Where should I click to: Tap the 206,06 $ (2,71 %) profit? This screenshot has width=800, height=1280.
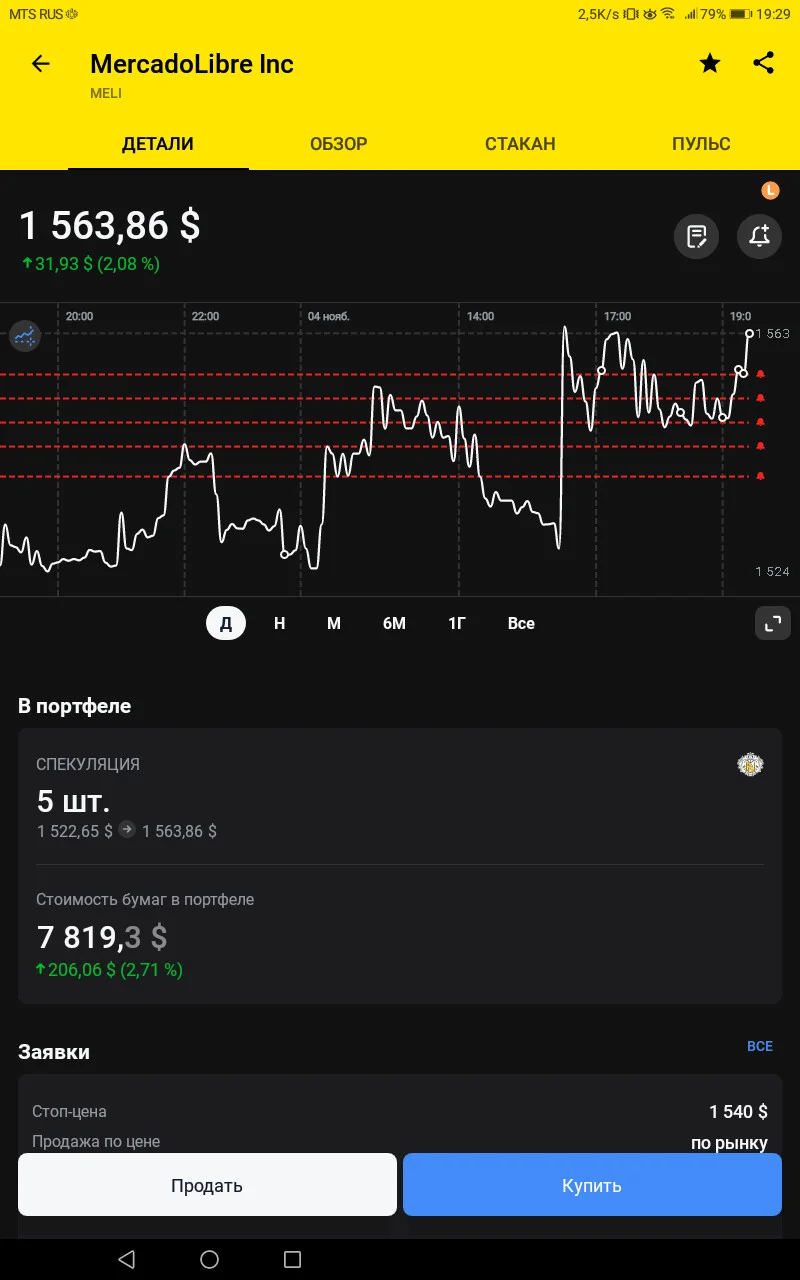click(109, 970)
